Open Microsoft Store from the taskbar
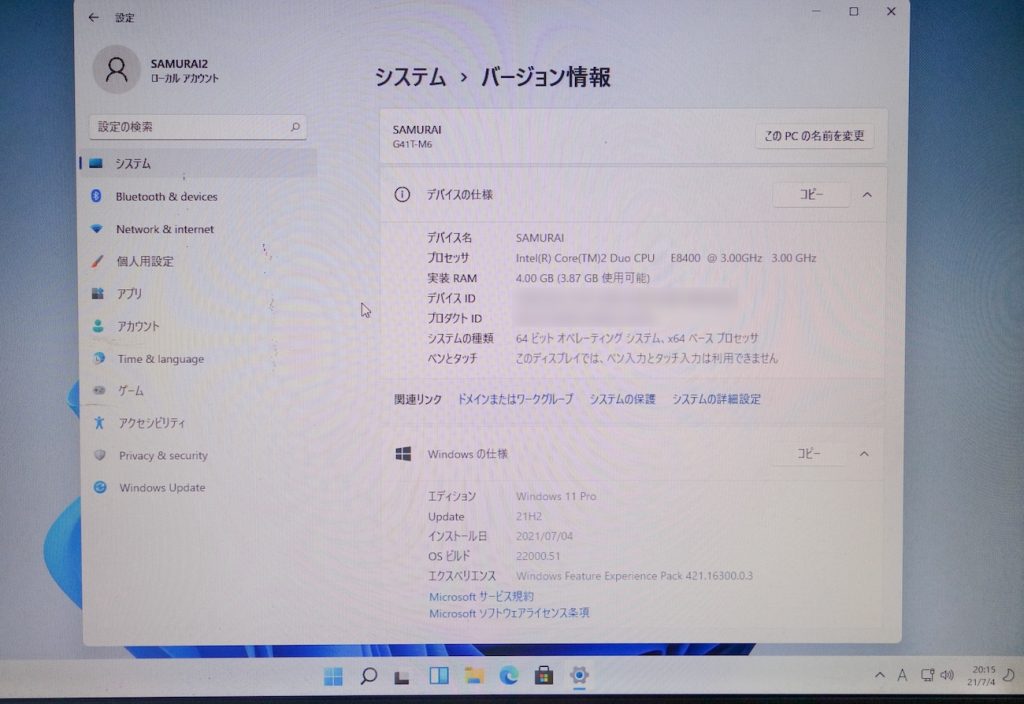 pyautogui.click(x=544, y=677)
